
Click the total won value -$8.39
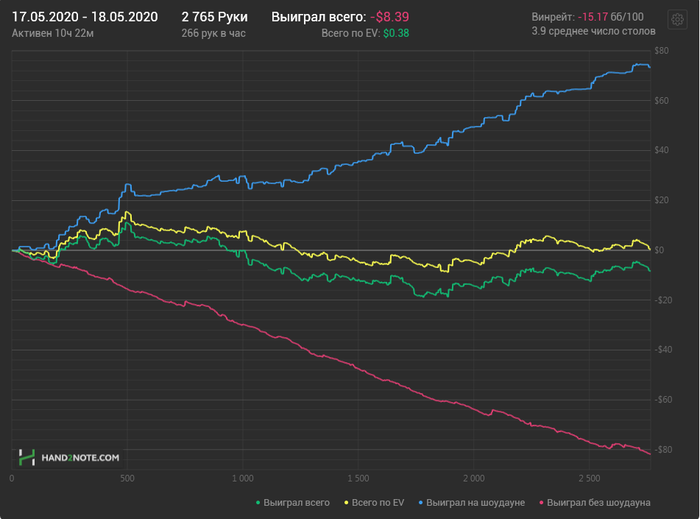pyautogui.click(x=390, y=17)
